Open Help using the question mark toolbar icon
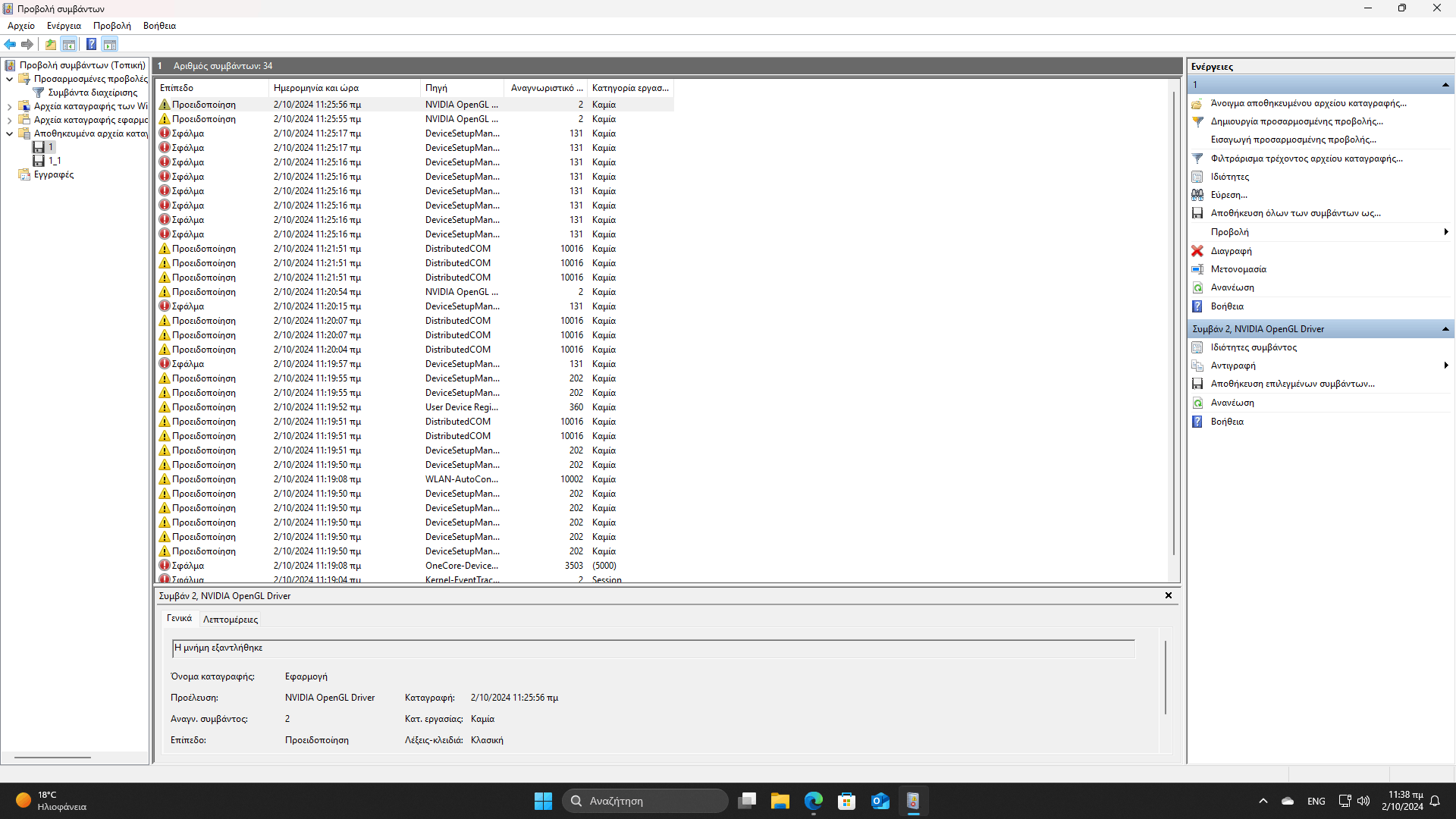This screenshot has height=819, width=1456. [91, 44]
